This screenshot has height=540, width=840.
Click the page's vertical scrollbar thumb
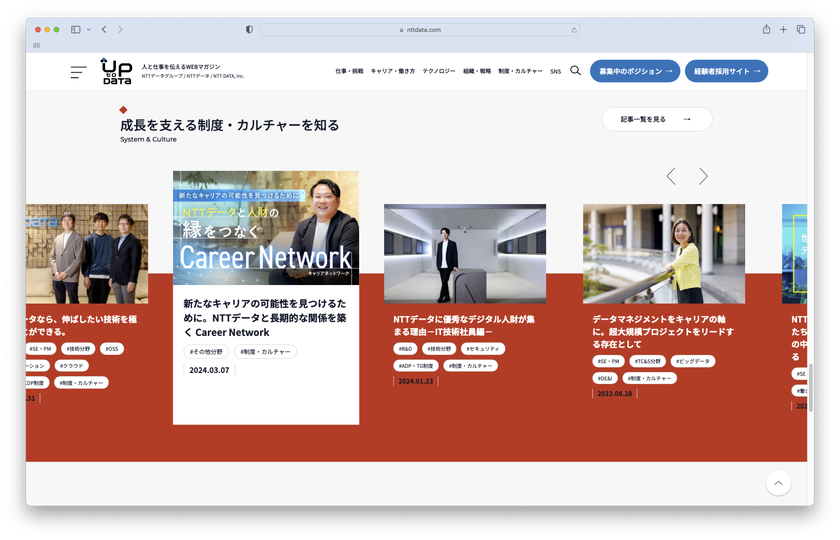coord(811,388)
